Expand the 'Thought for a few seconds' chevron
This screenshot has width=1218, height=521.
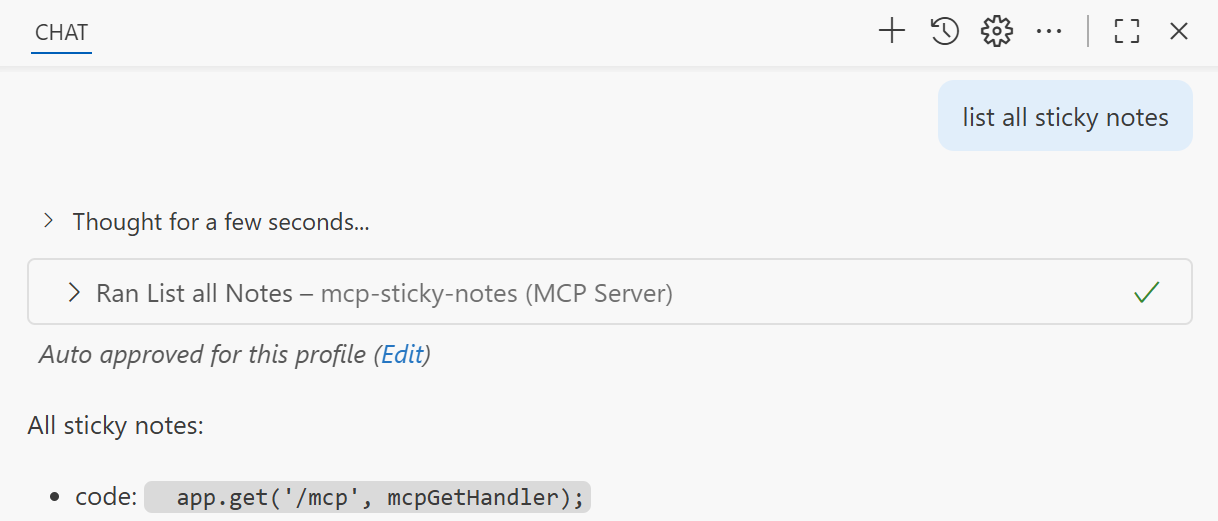[48, 221]
